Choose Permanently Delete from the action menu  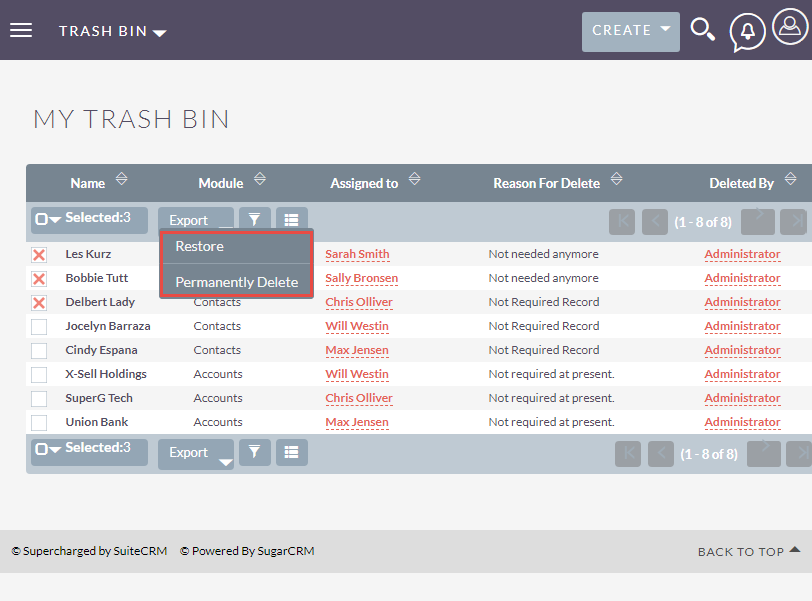tap(236, 281)
